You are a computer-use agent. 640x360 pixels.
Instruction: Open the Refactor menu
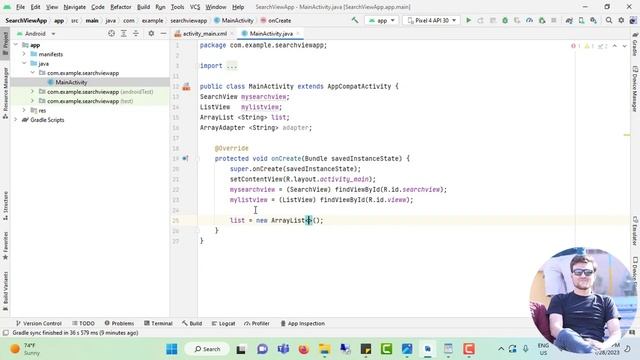pyautogui.click(x=120, y=7)
